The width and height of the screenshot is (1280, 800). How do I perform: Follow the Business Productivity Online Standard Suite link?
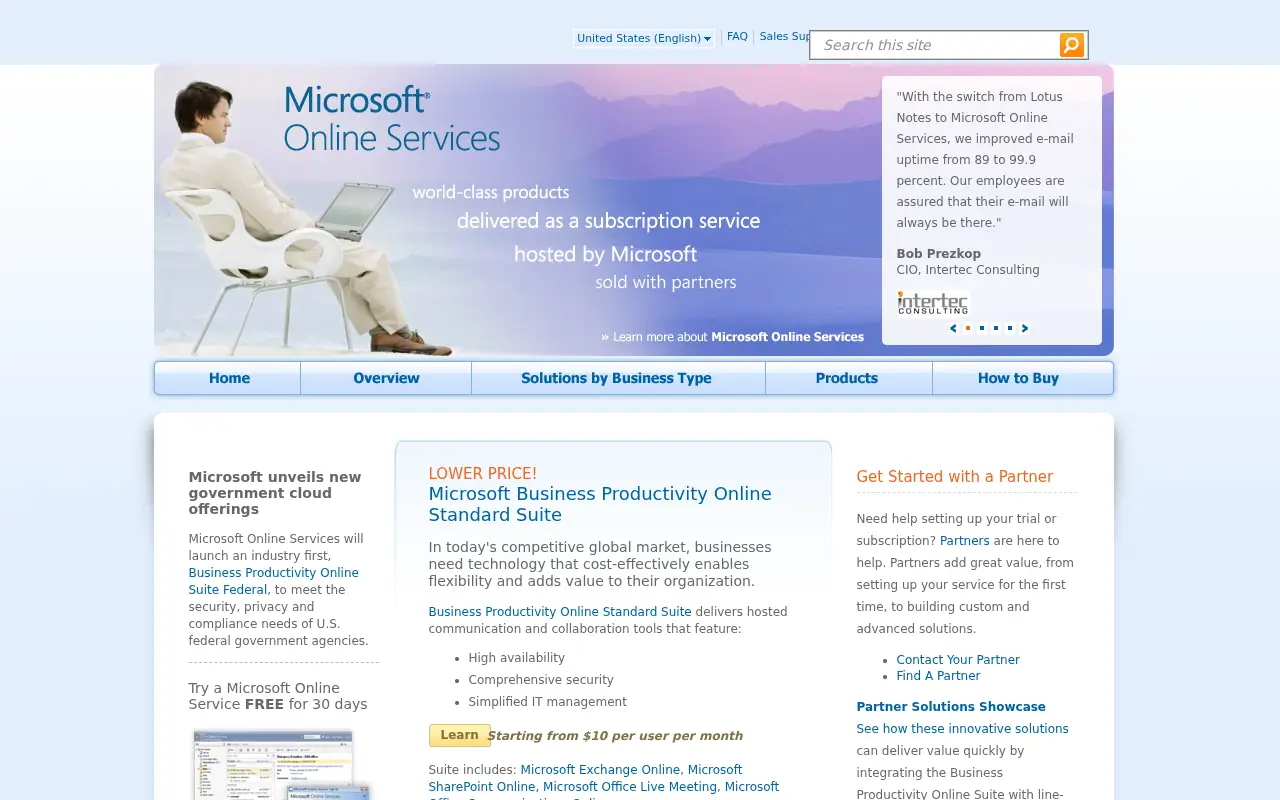560,612
